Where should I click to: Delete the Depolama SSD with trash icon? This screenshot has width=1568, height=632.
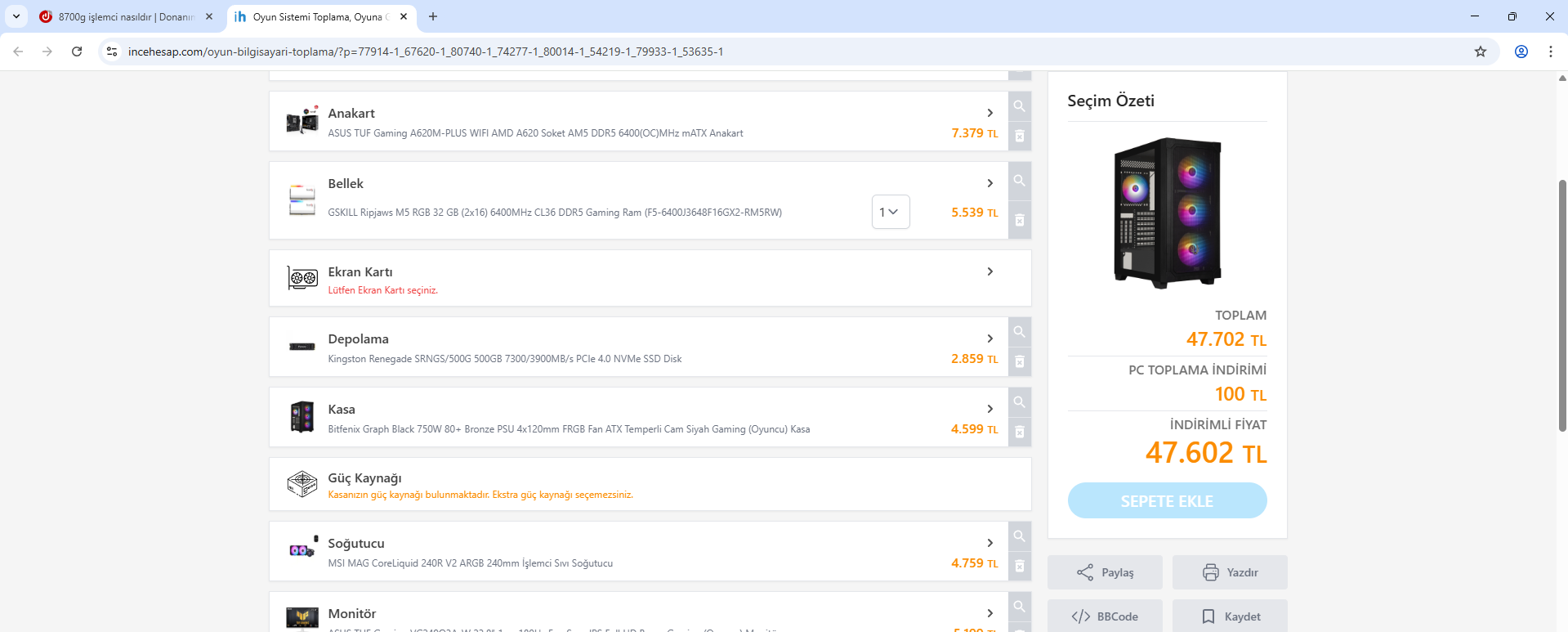(x=1020, y=361)
